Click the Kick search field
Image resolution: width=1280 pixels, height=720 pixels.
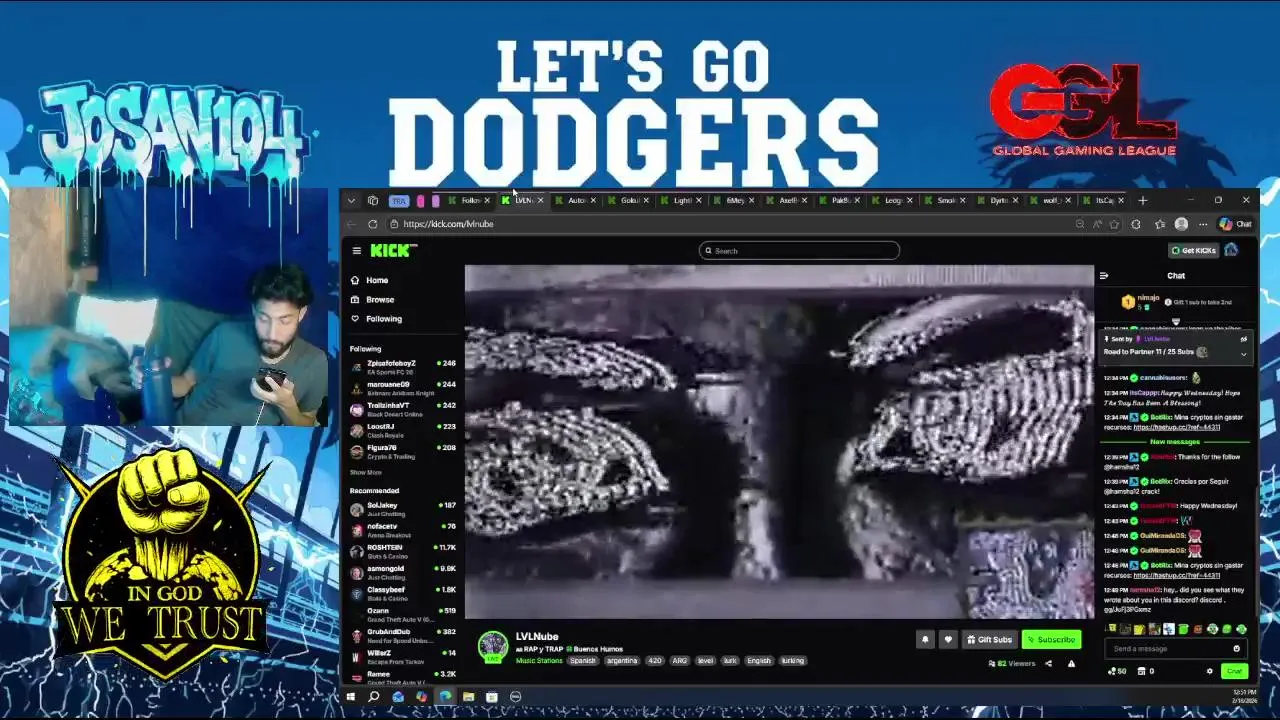point(799,251)
